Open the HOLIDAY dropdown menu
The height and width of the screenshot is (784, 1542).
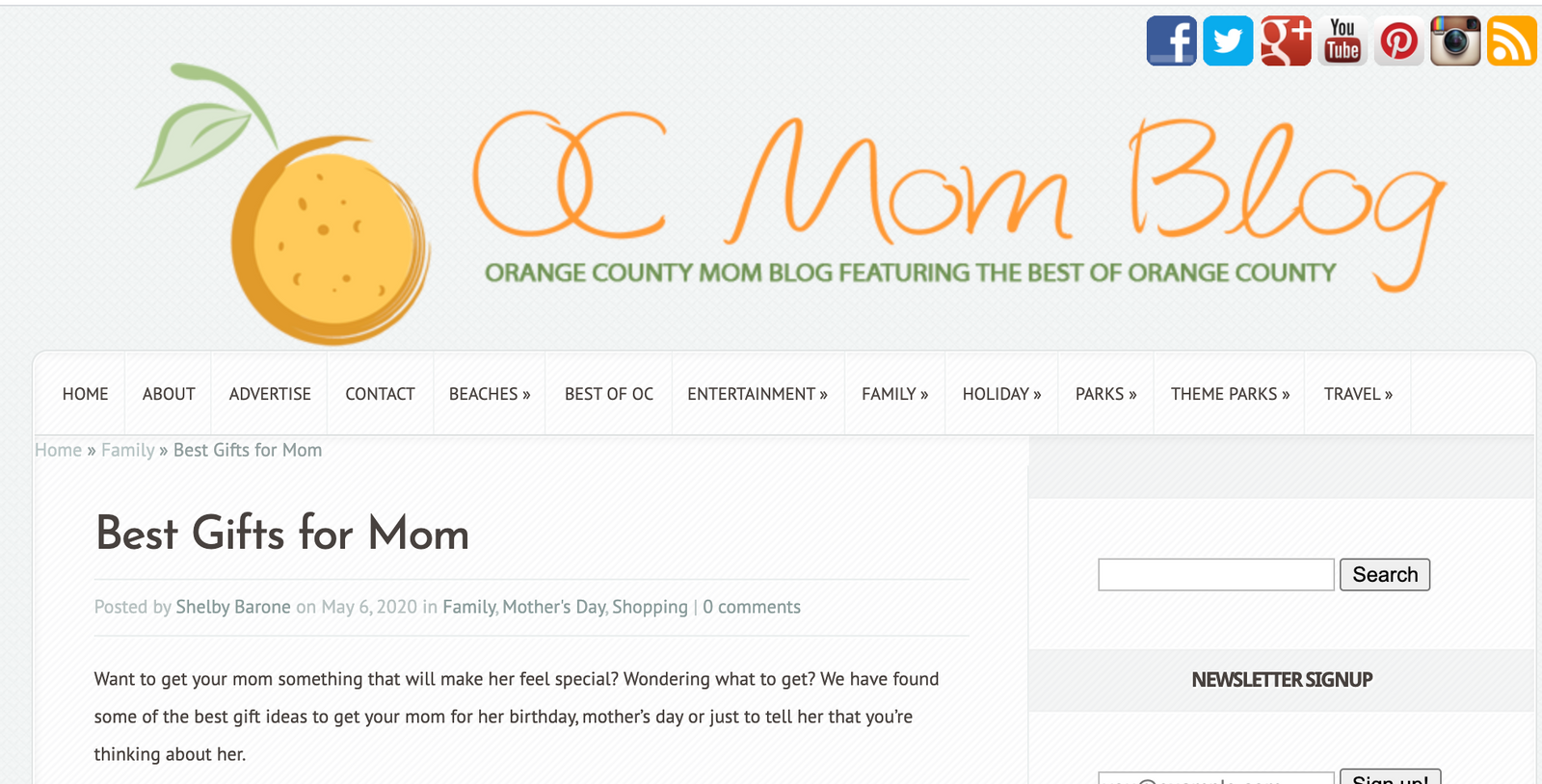point(1001,393)
